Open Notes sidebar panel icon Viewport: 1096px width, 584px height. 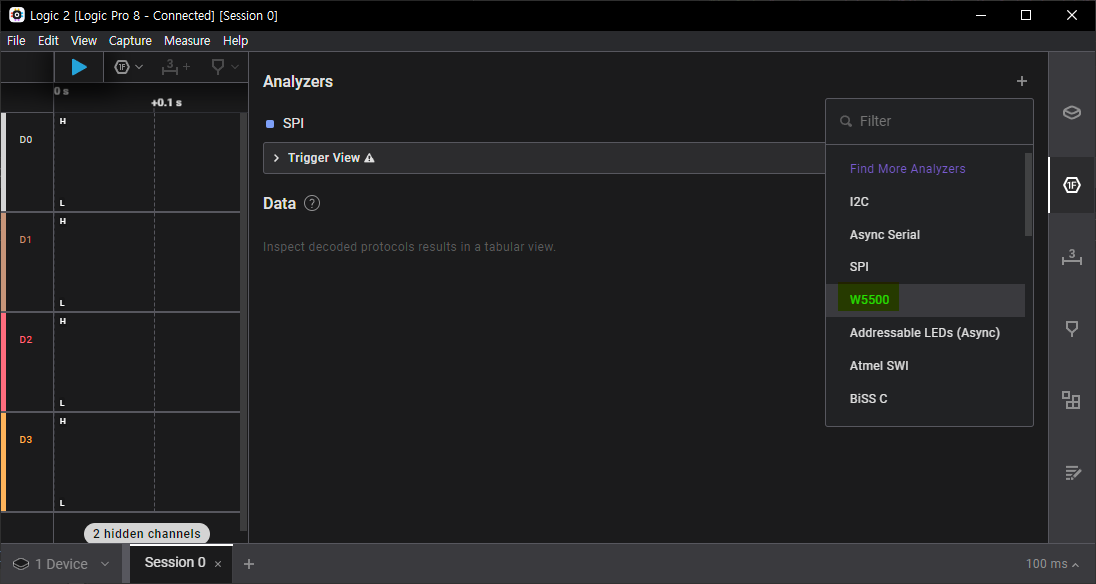[x=1072, y=473]
